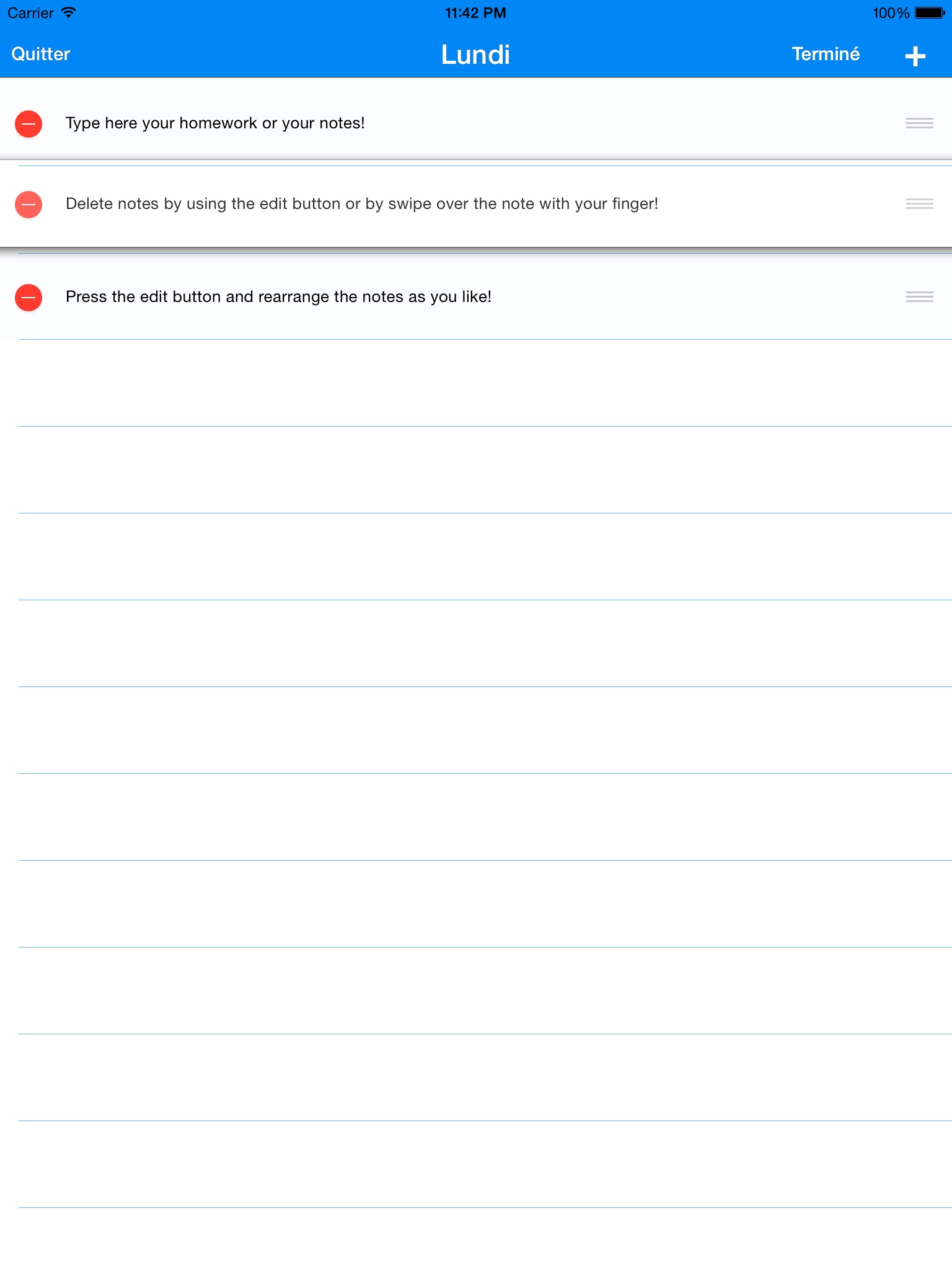This screenshot has height=1270, width=952.
Task: Tap Terminé to finish editing
Action: coord(826,55)
